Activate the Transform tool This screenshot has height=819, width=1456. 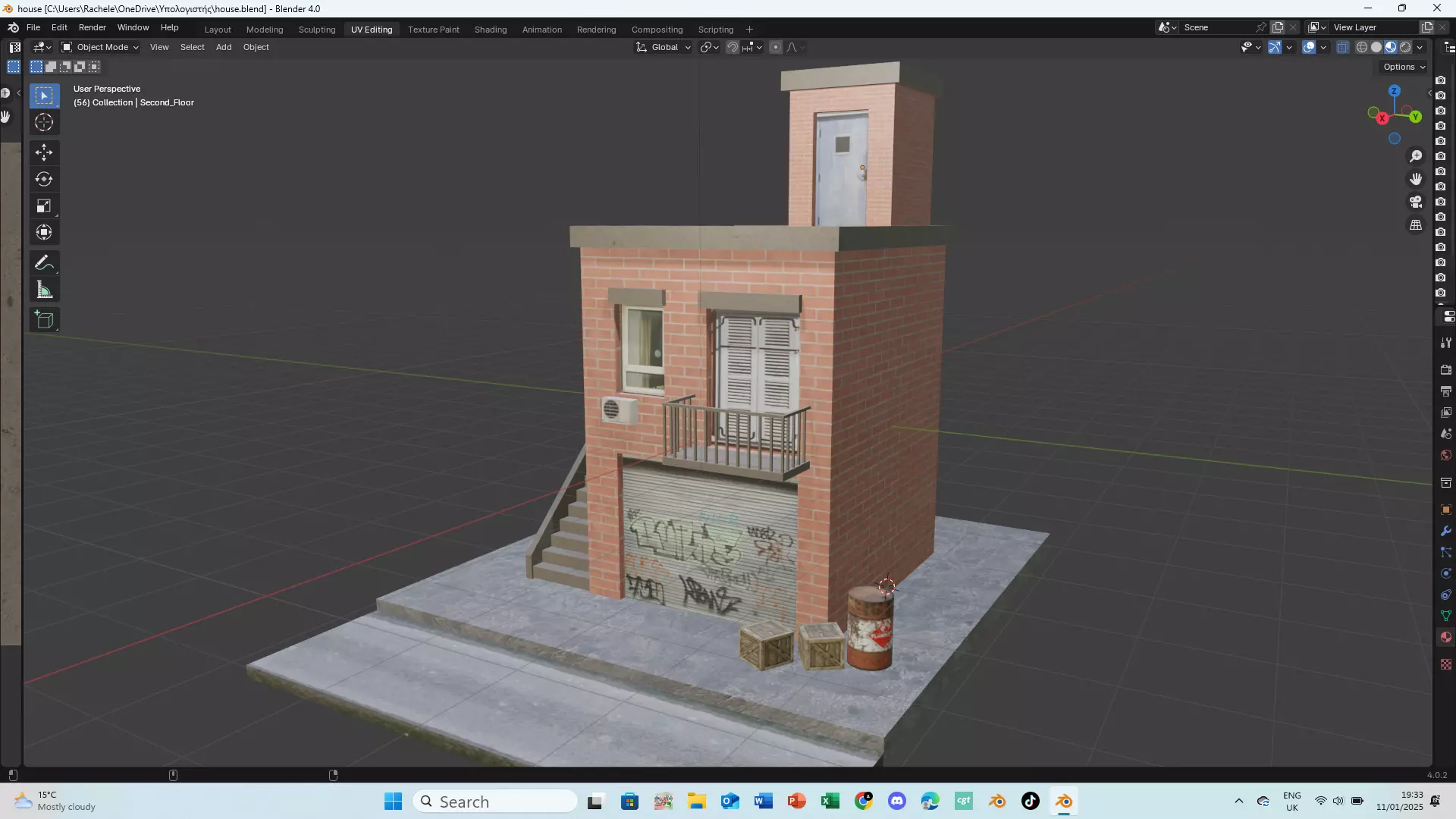click(44, 232)
